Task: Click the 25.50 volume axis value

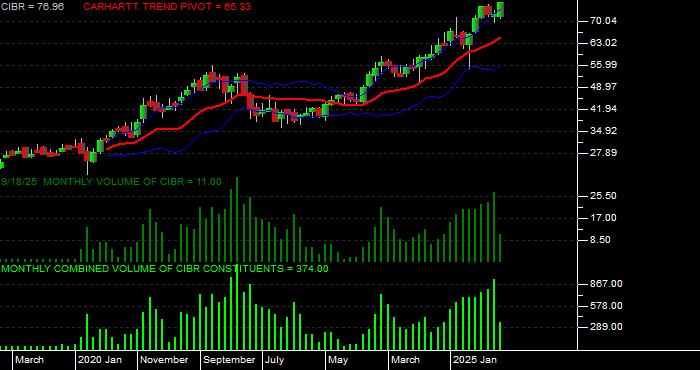Action: [604, 196]
